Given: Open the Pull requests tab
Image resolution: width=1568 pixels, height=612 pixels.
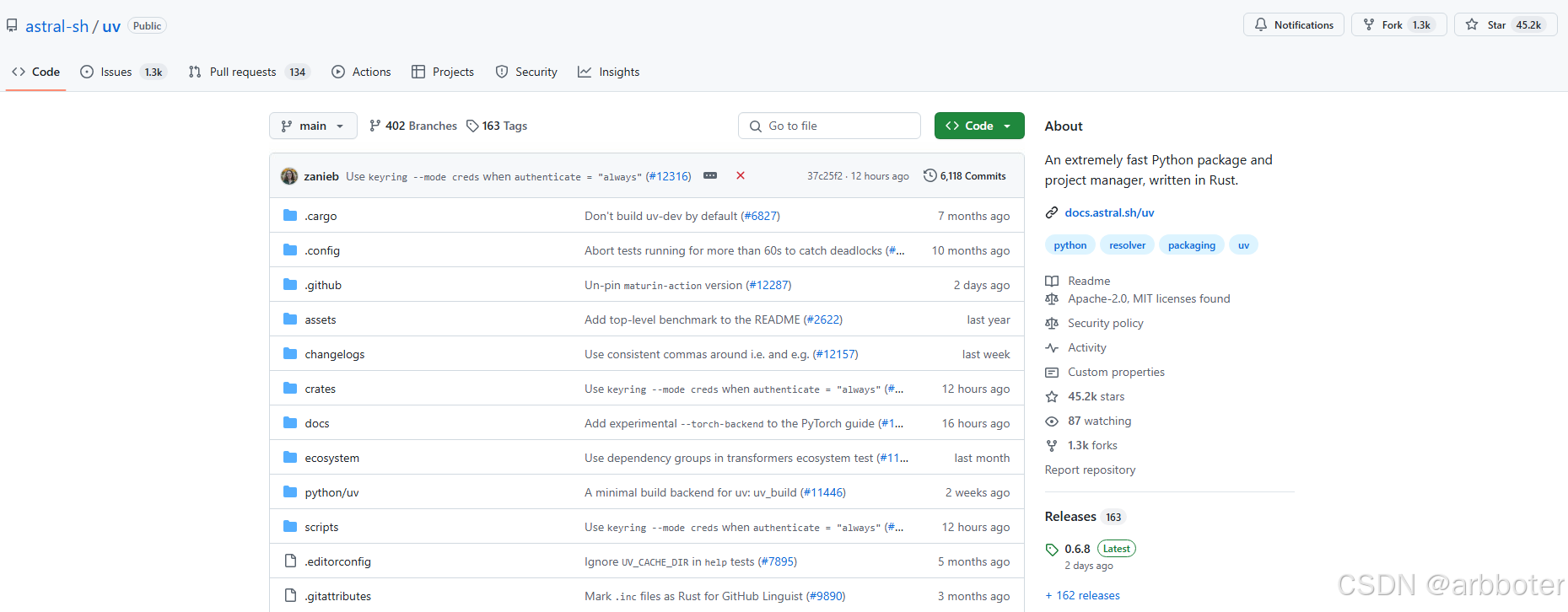Looking at the screenshot, I should click(249, 72).
